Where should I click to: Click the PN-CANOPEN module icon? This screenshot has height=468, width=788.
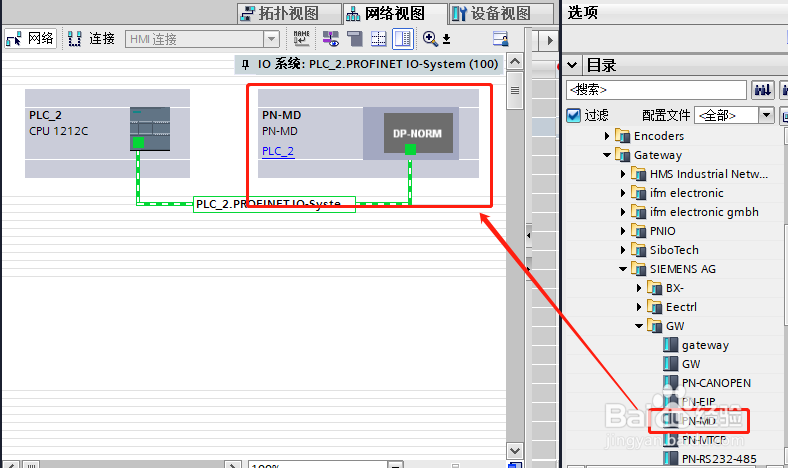[670, 383]
